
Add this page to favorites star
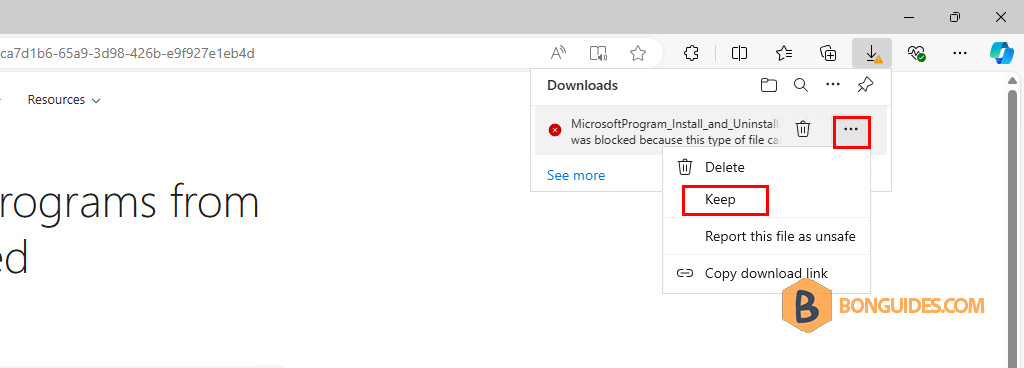point(638,54)
